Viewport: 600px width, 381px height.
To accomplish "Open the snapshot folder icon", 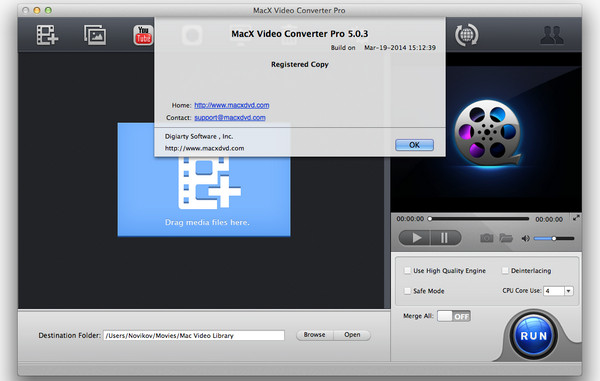I will click(505, 238).
